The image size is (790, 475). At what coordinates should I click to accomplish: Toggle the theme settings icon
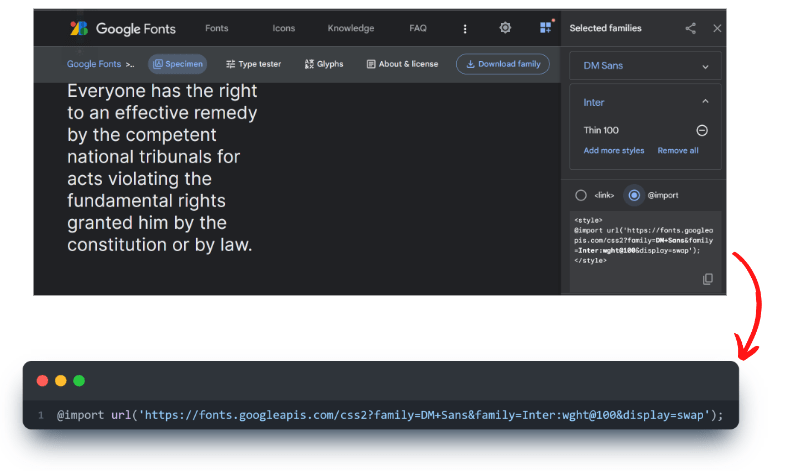coord(505,28)
